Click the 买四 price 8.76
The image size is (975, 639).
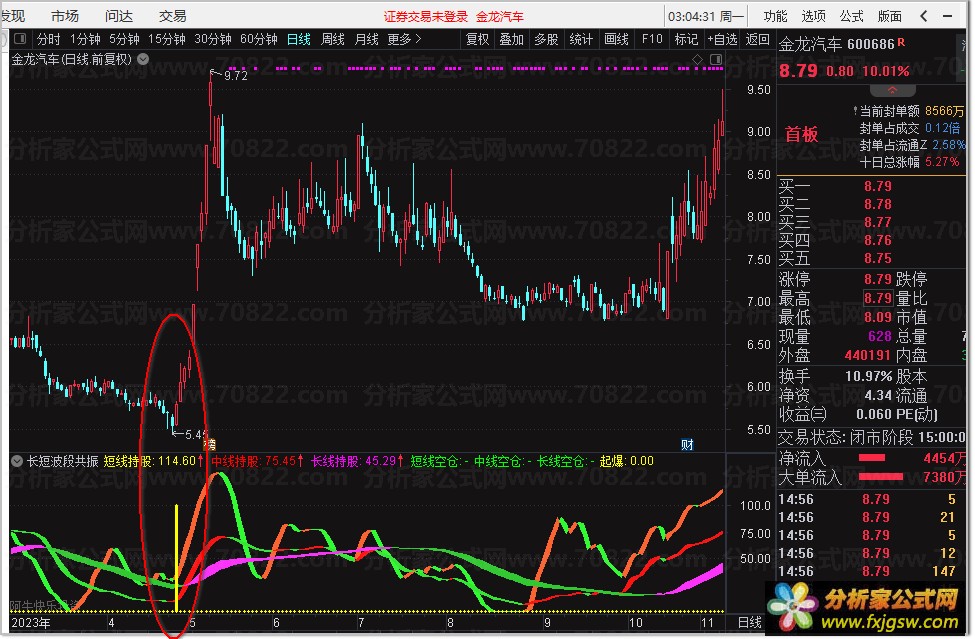(877, 240)
